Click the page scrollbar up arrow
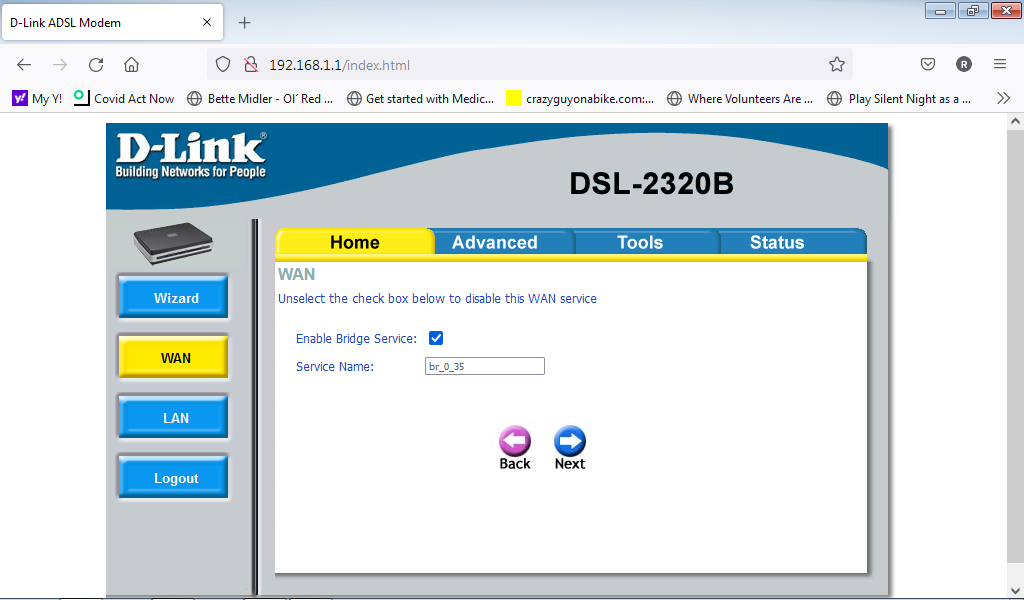Viewport: 1024px width, 600px height. [1015, 121]
